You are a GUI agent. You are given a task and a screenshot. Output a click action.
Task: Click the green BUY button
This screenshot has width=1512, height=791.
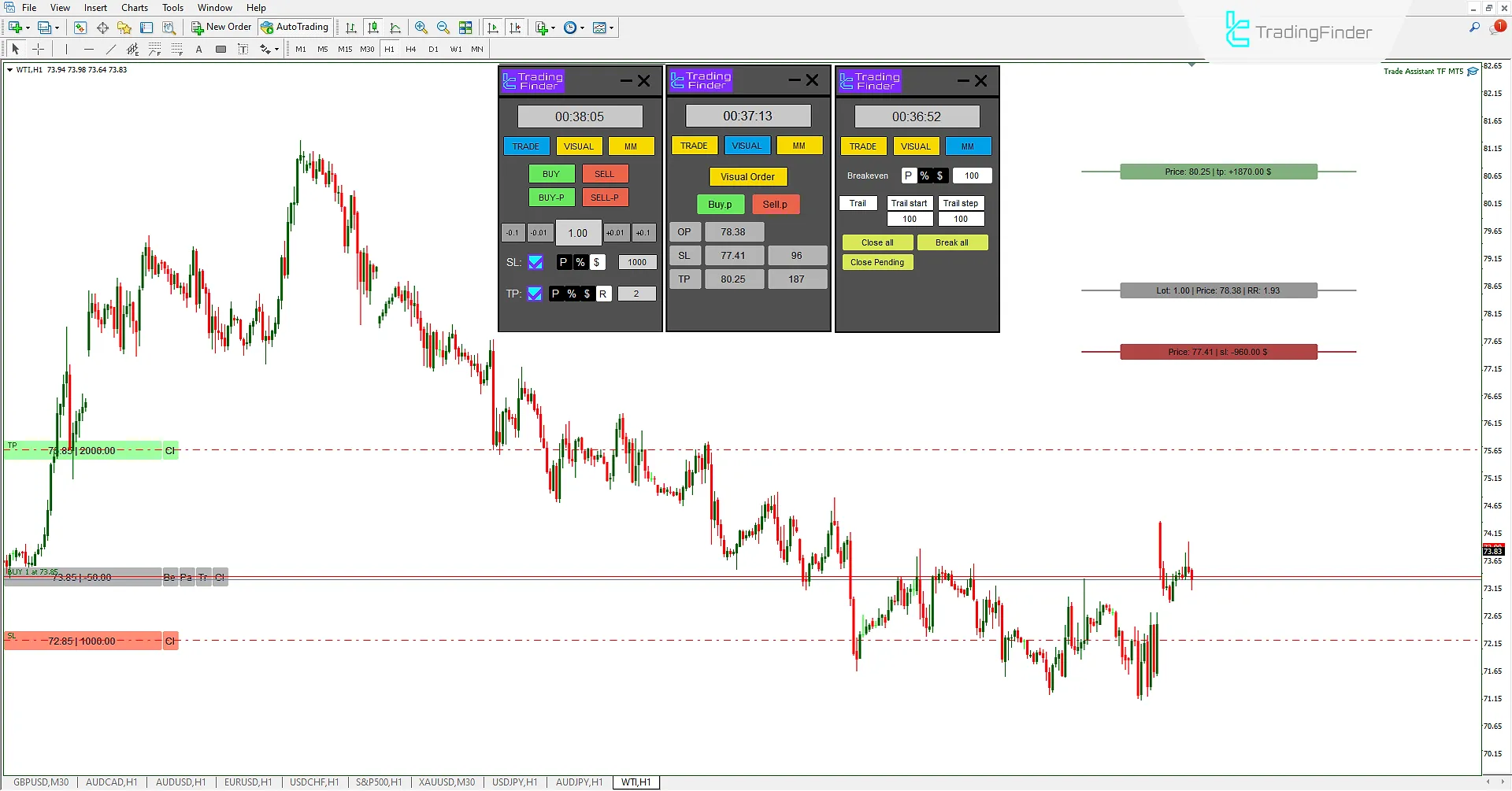pos(551,174)
